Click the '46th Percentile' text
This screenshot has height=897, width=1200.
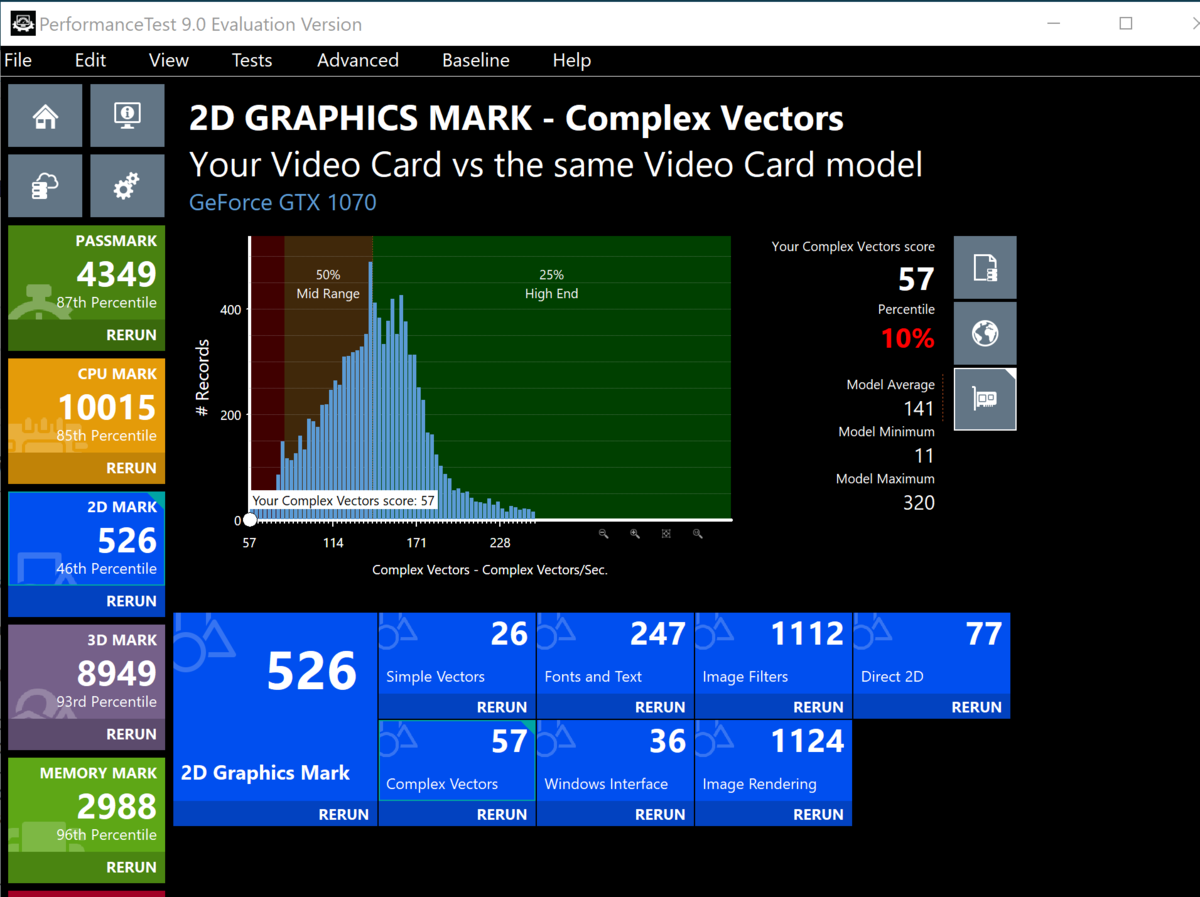click(106, 569)
